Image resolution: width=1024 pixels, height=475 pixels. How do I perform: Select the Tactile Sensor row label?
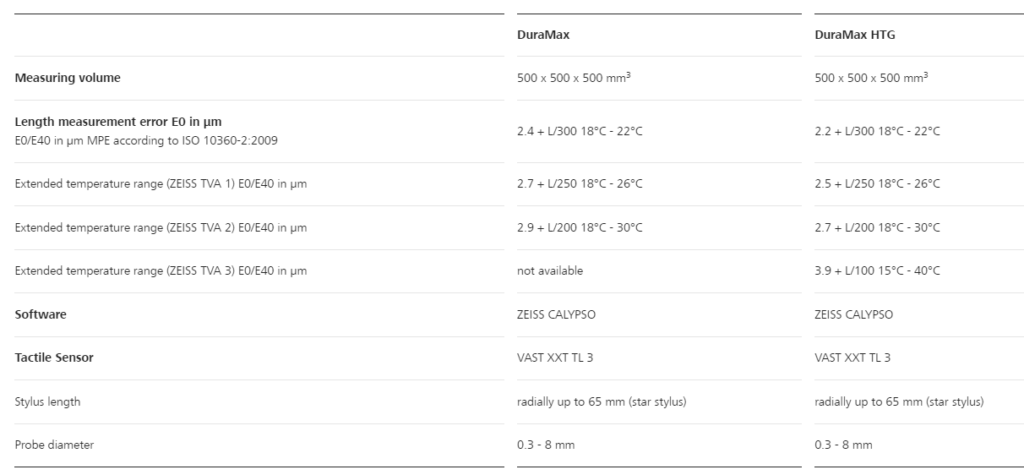point(55,358)
